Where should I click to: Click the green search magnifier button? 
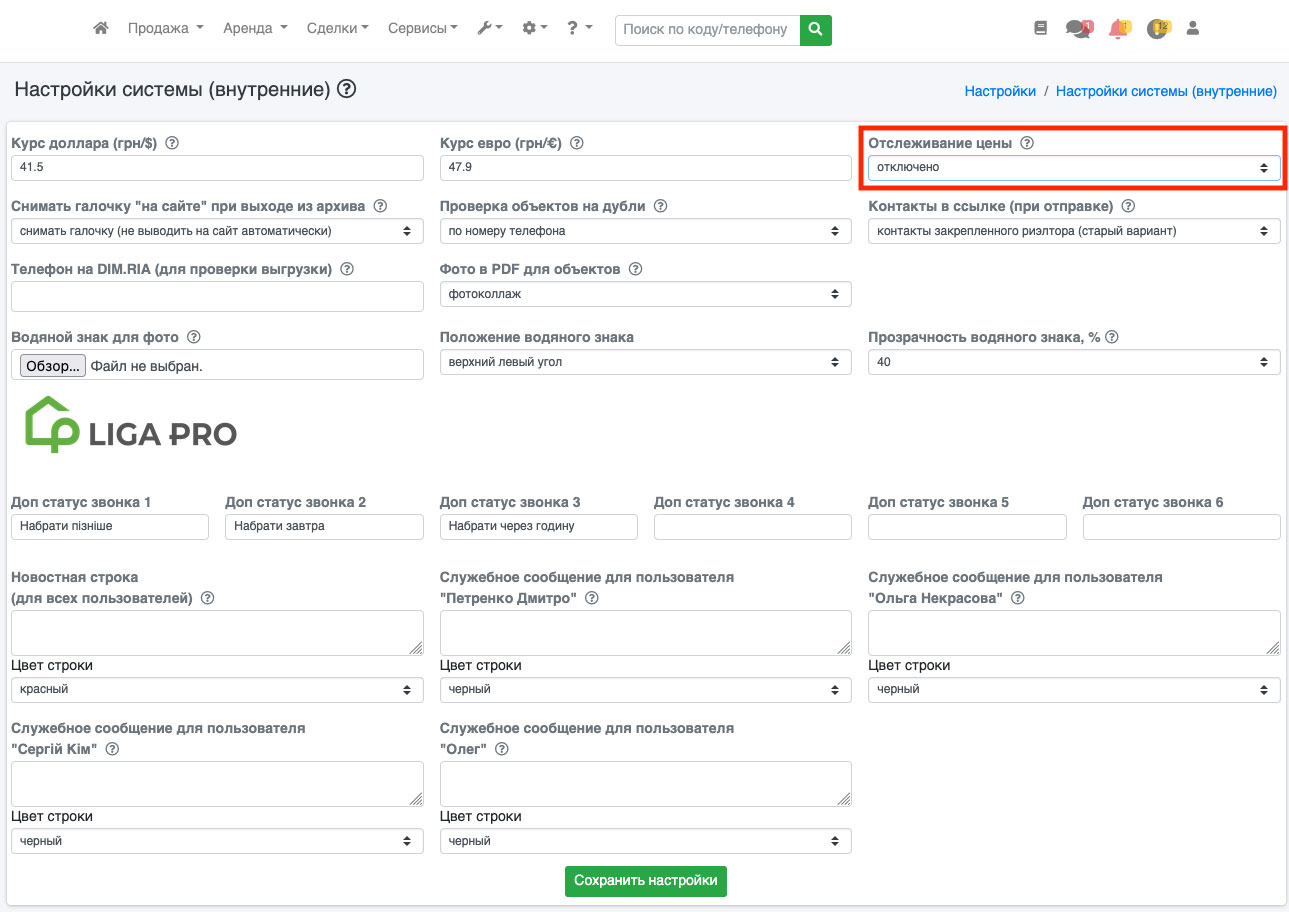click(x=816, y=30)
